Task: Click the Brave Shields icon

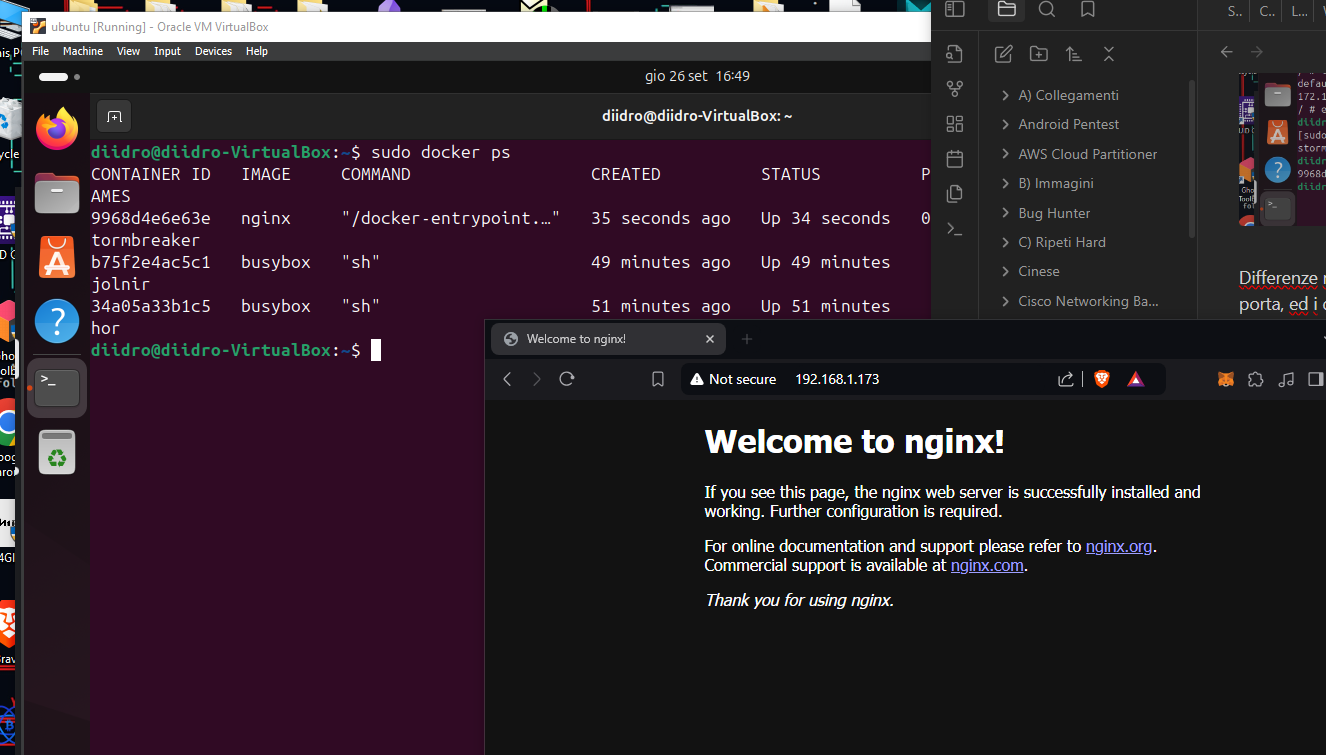Action: (1101, 379)
